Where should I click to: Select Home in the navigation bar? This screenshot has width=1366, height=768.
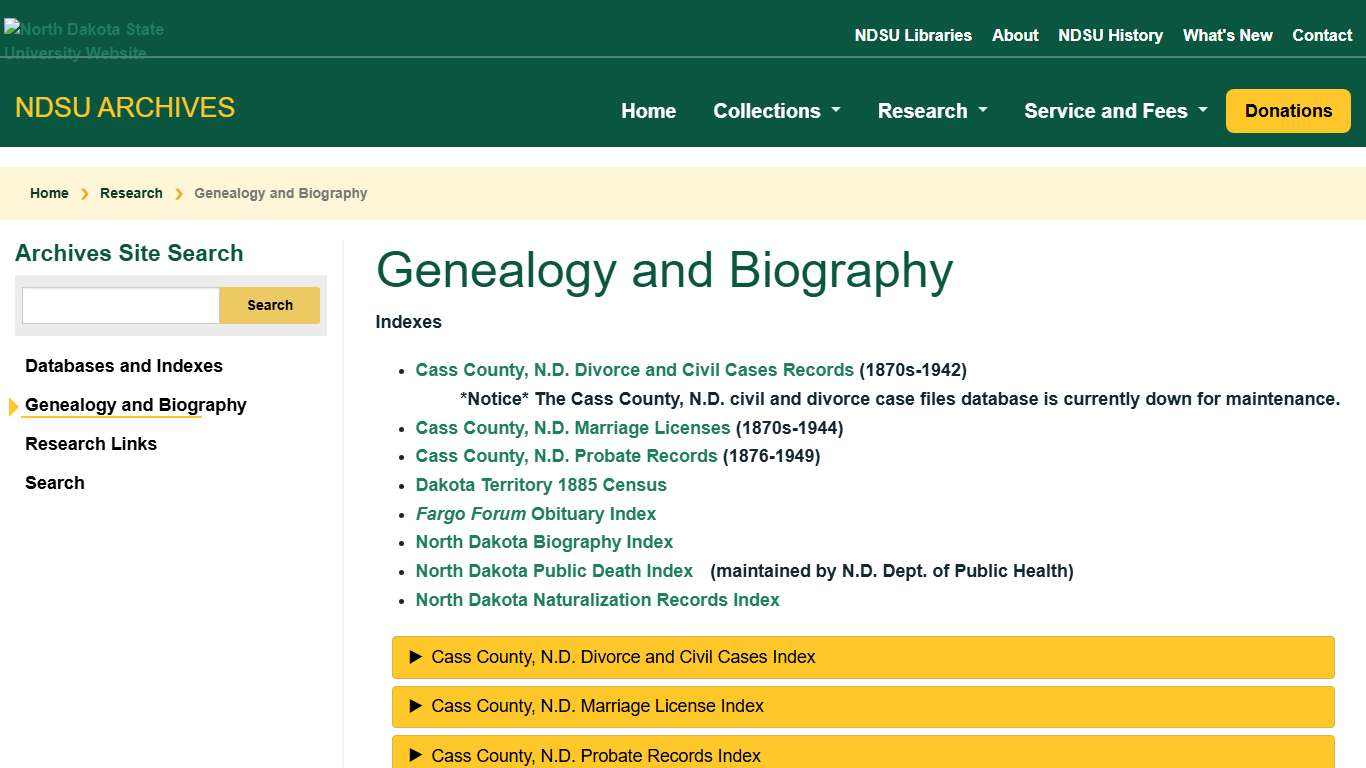tap(648, 111)
